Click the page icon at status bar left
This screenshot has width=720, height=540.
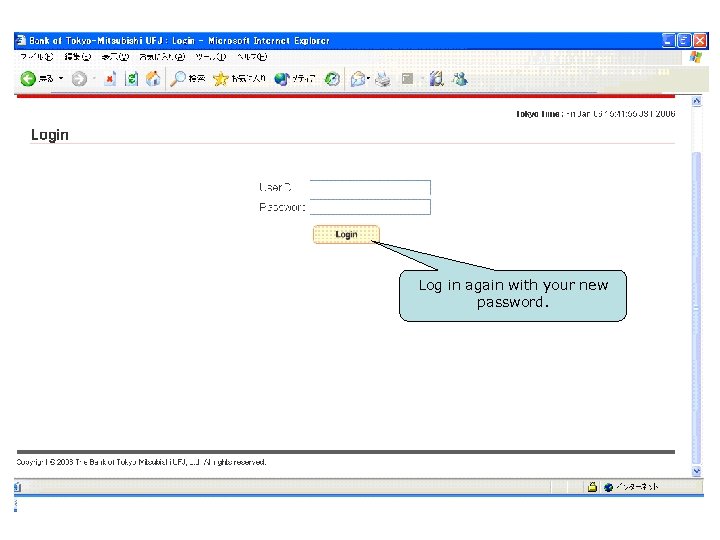18,487
